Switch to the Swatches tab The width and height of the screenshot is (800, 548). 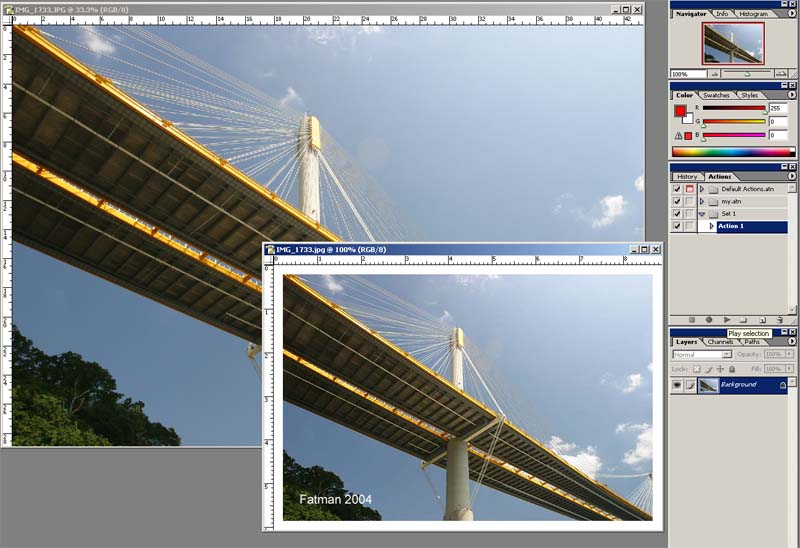coord(716,95)
